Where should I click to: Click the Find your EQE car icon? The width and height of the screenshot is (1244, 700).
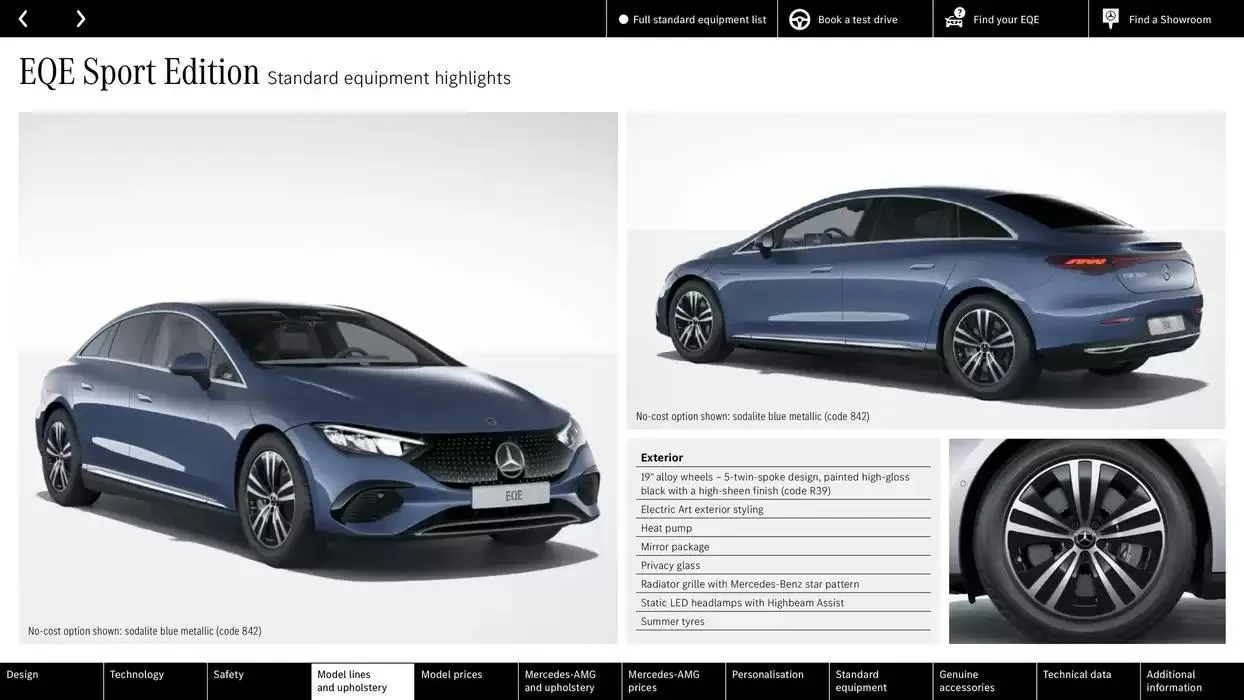coord(954,18)
